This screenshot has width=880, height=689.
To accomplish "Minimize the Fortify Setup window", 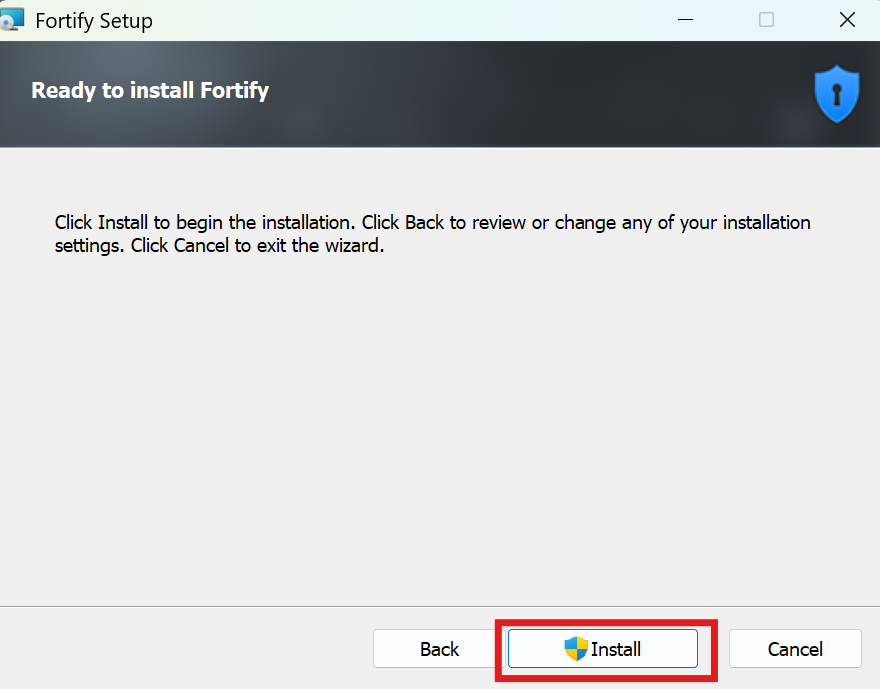I will [x=685, y=20].
